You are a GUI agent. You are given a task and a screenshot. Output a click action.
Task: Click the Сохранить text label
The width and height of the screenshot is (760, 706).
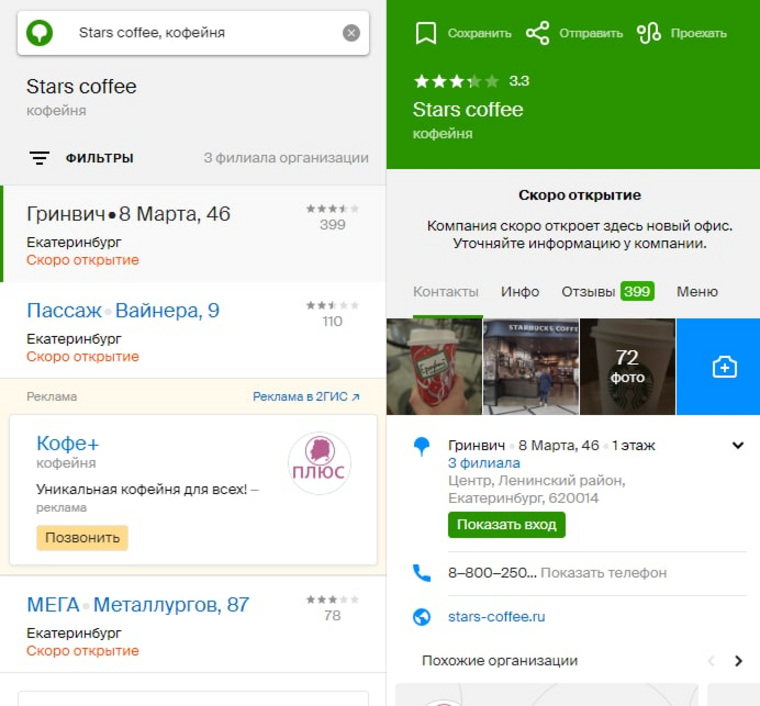479,33
